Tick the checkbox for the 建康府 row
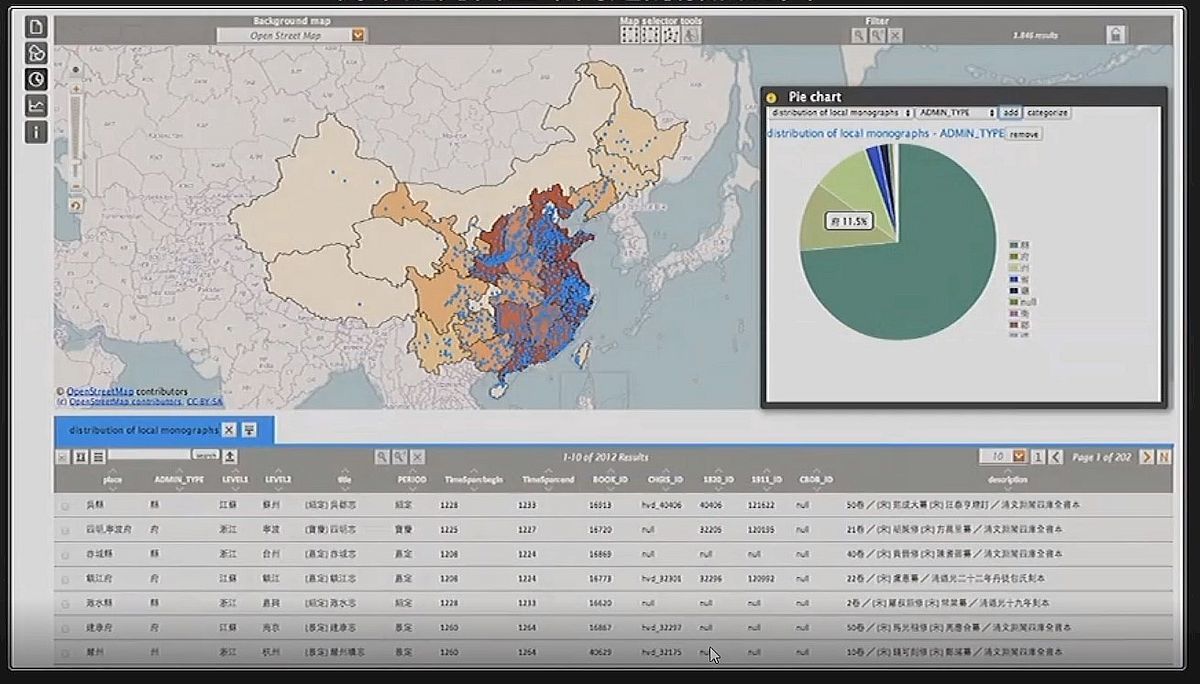The image size is (1200, 684). pos(65,628)
